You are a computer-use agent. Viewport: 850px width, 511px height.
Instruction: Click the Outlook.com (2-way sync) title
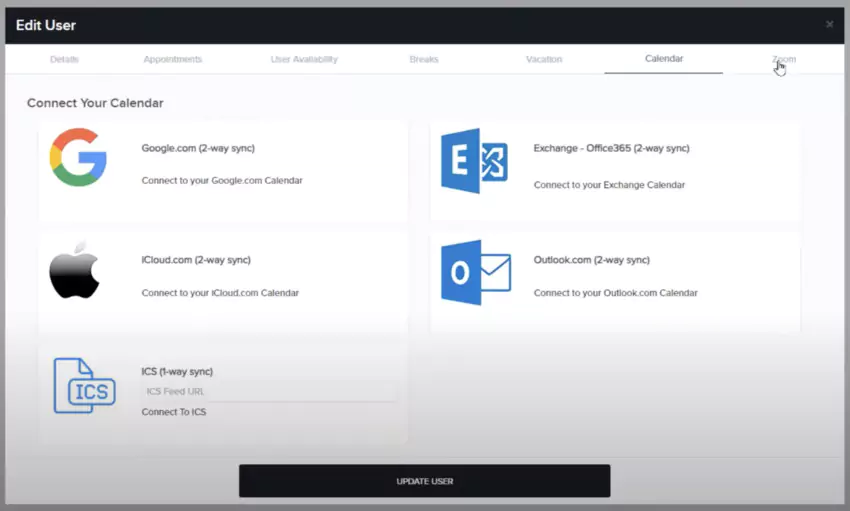591,260
